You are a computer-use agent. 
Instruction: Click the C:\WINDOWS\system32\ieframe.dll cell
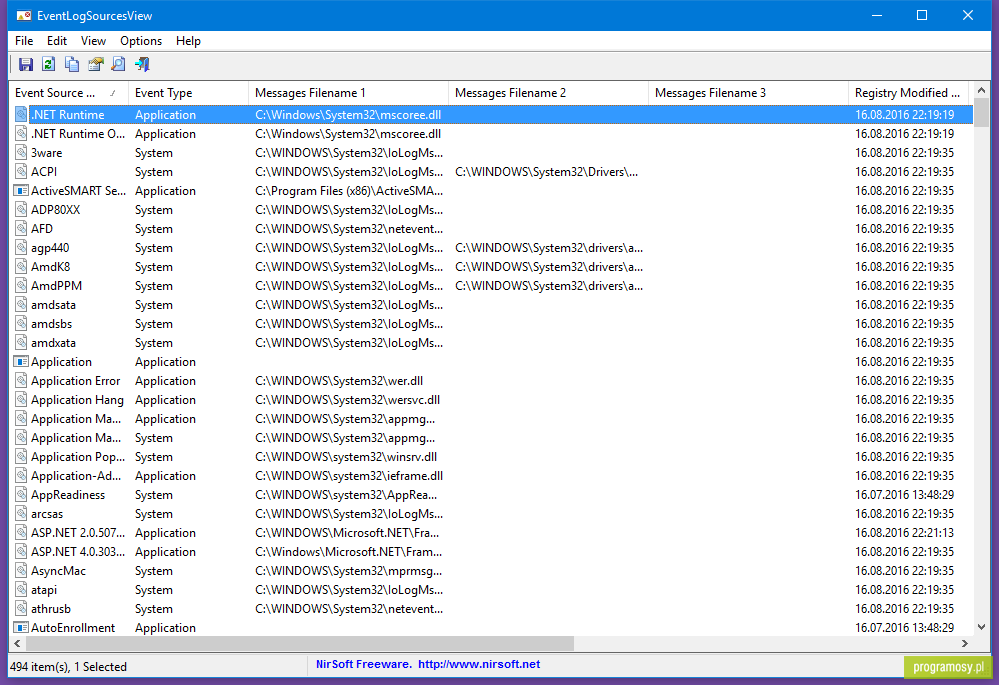pyautogui.click(x=349, y=476)
